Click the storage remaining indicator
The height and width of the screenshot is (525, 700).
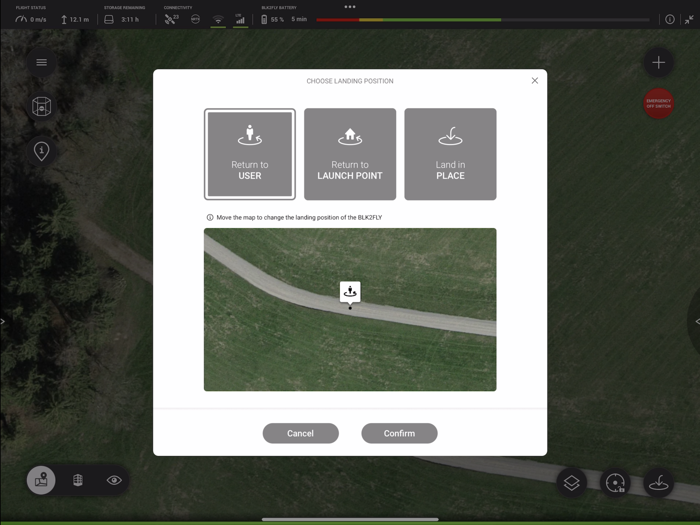(x=121, y=19)
